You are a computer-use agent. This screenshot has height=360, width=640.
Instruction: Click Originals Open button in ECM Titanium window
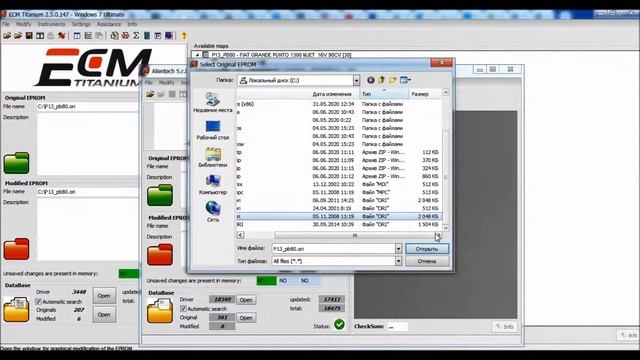[x=104, y=314]
